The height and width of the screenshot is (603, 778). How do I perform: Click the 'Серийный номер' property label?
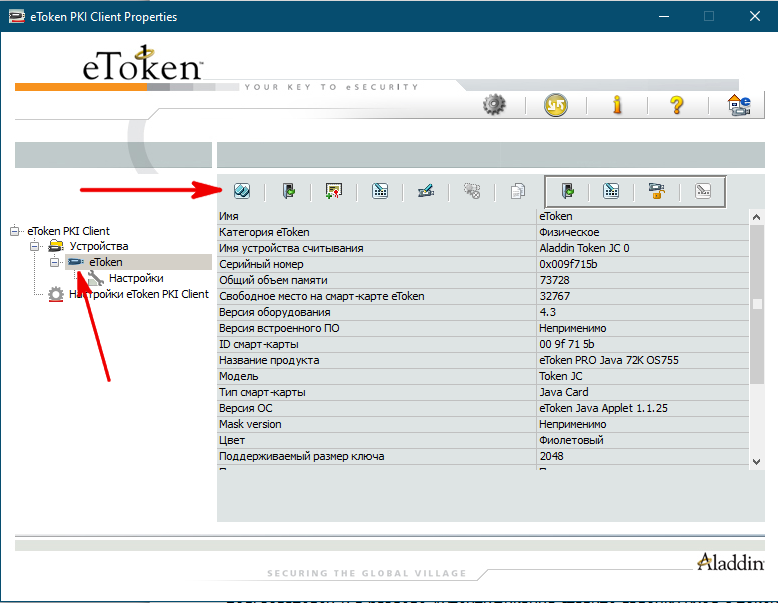pyautogui.click(x=261, y=264)
